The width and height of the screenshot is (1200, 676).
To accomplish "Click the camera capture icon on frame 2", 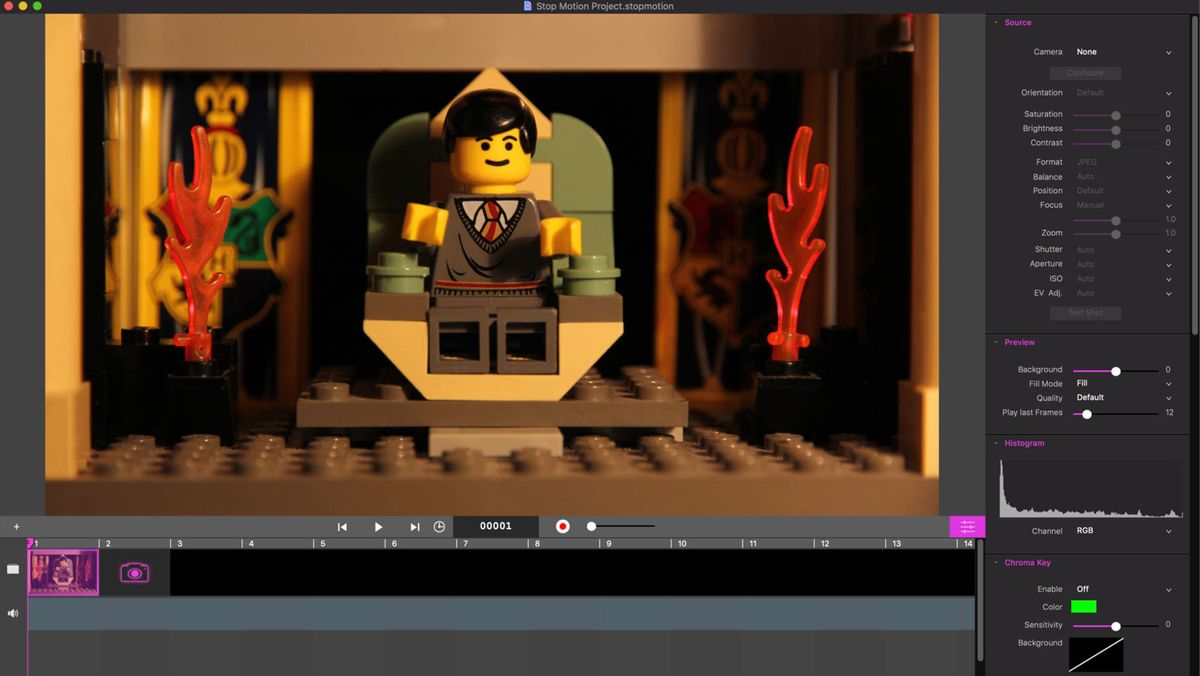I will tap(135, 572).
